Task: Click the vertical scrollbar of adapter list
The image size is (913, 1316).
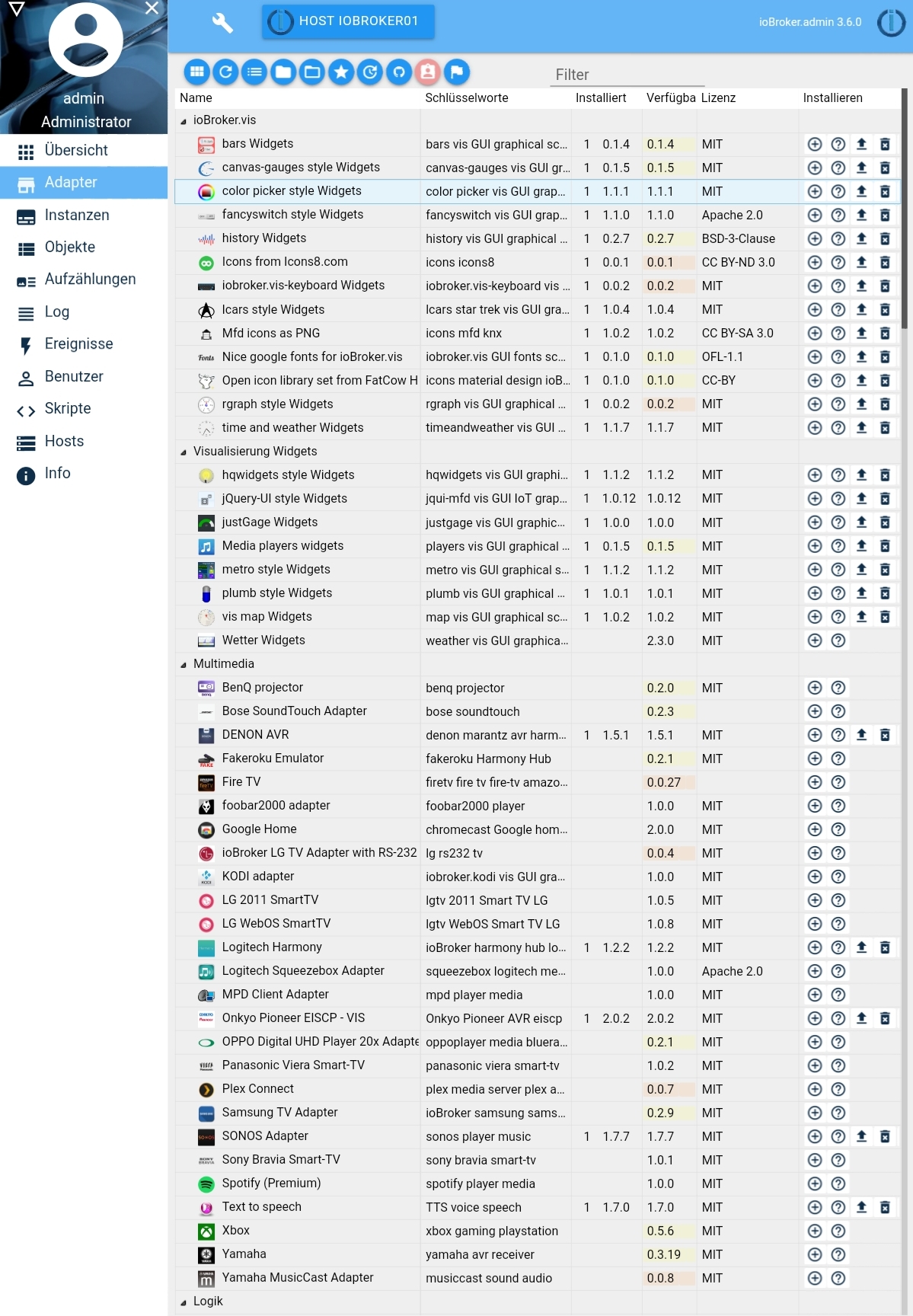Action: click(x=904, y=209)
